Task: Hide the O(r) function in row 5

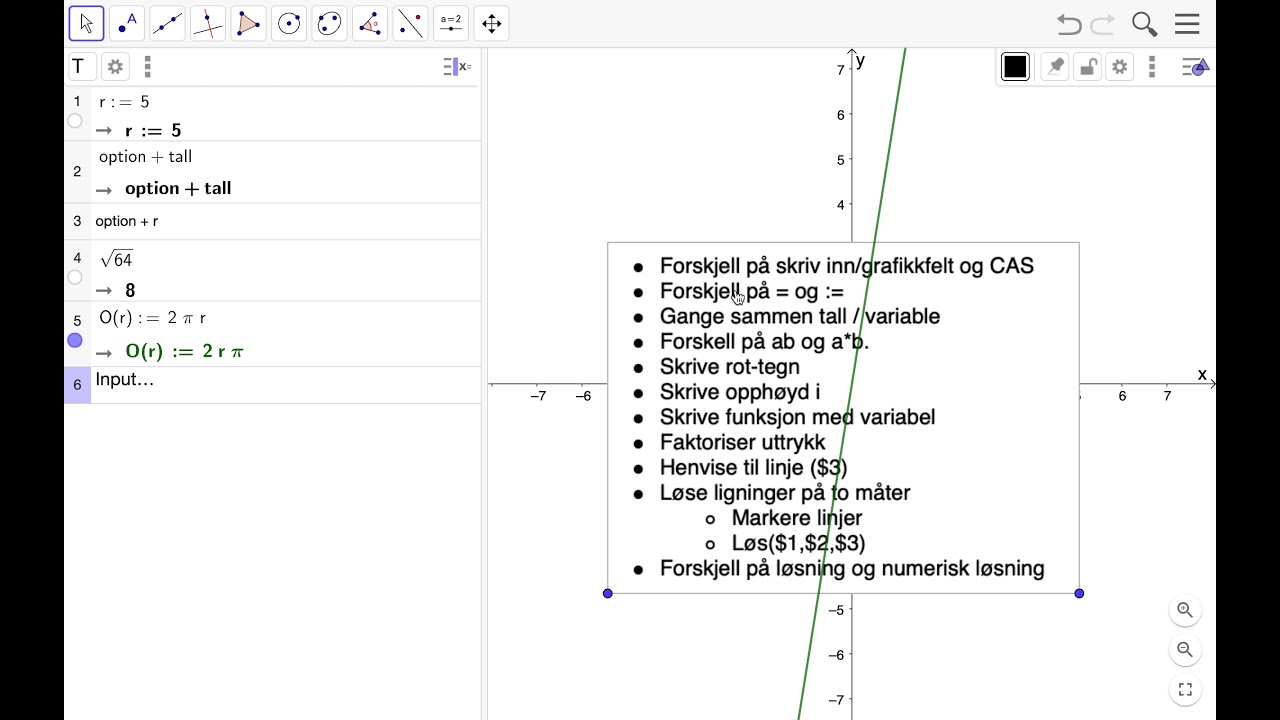Action: 75,341
